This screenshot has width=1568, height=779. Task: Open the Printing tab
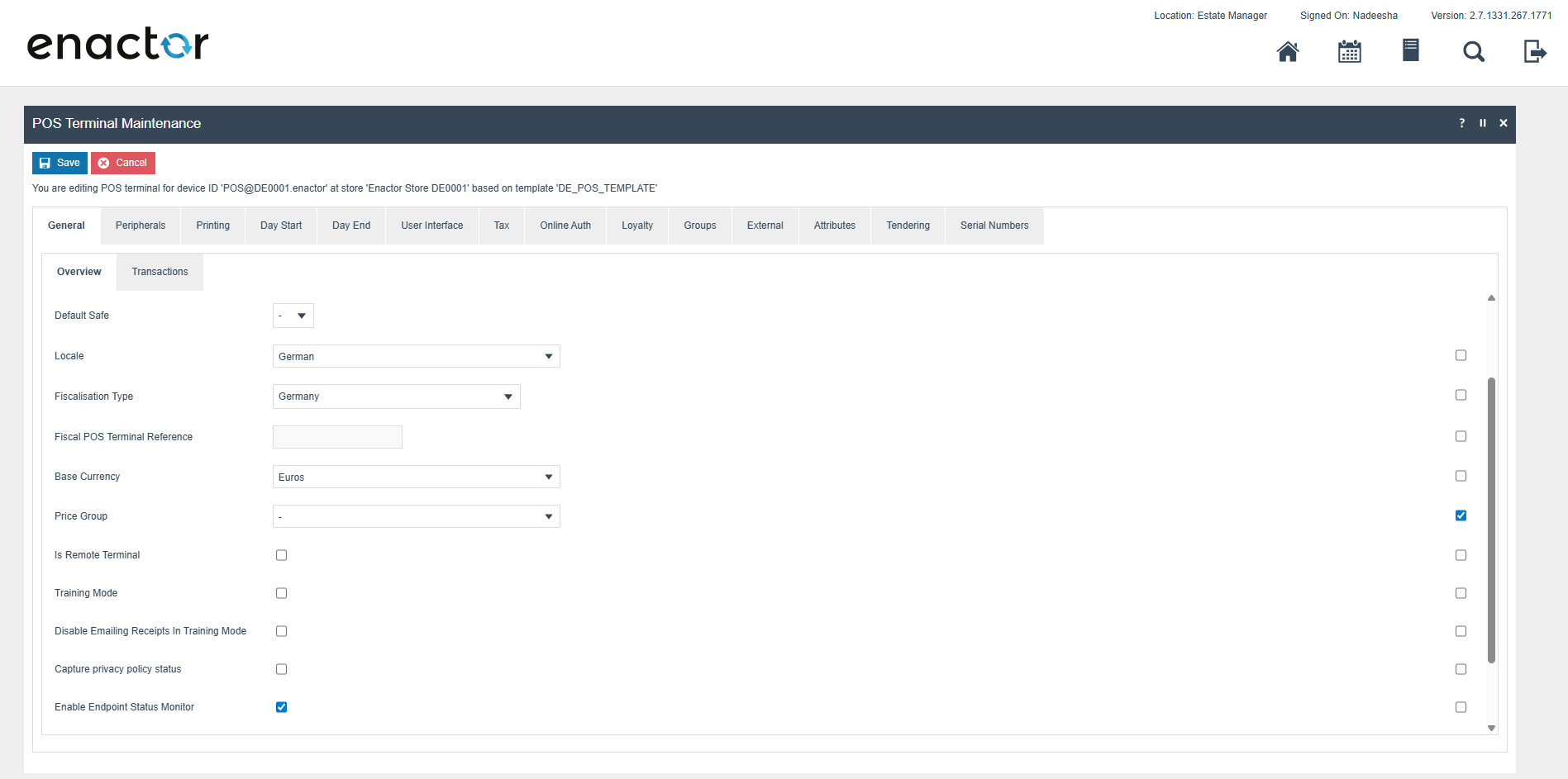coord(213,226)
